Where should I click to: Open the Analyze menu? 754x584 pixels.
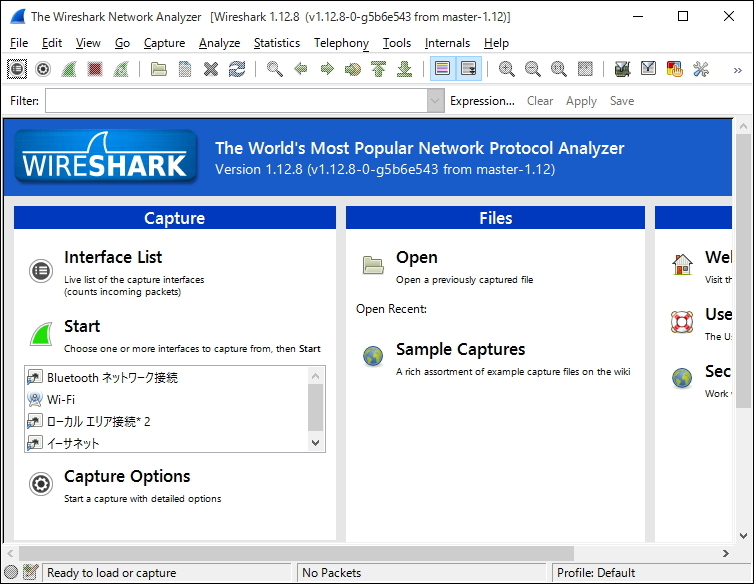219,43
